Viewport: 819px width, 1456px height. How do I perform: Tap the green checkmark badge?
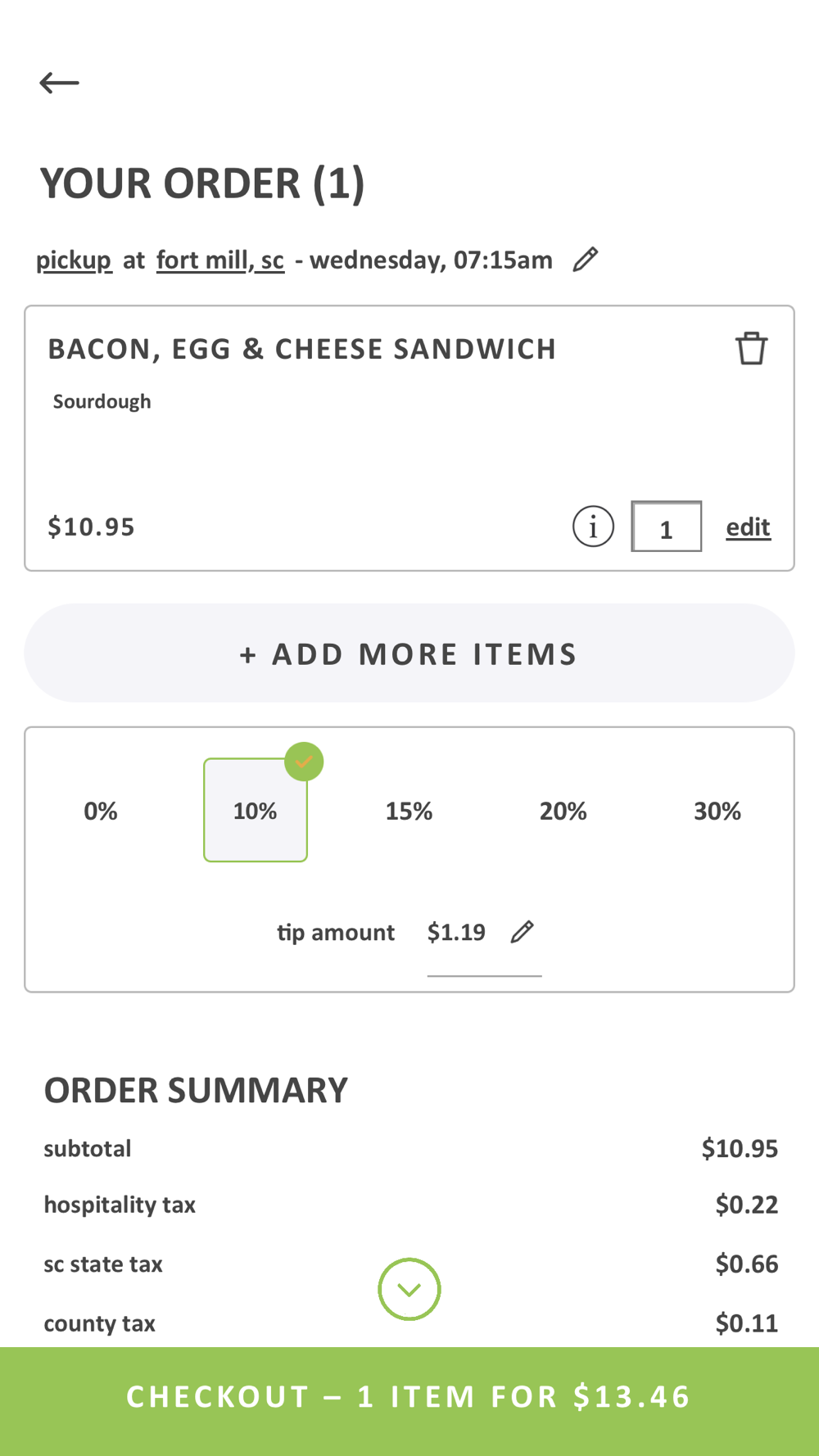[x=304, y=762]
